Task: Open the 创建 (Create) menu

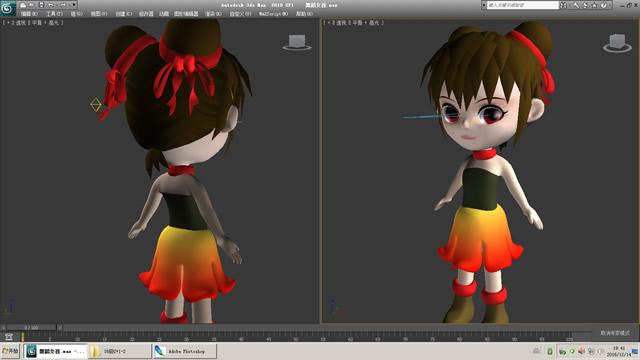Action: (x=123, y=14)
